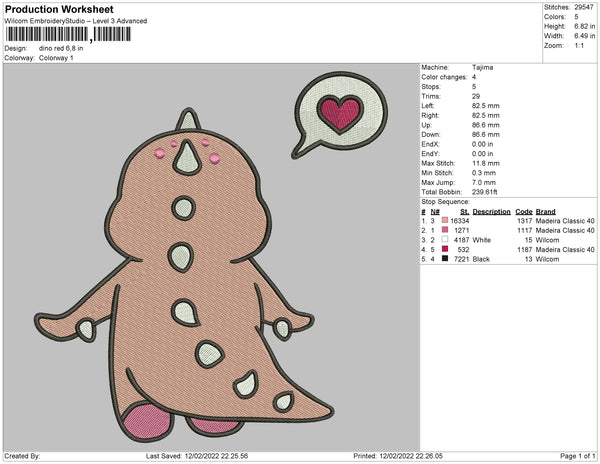The width and height of the screenshot is (600, 464).
Task: Click the 'EndY:' label
Action: tap(430, 153)
